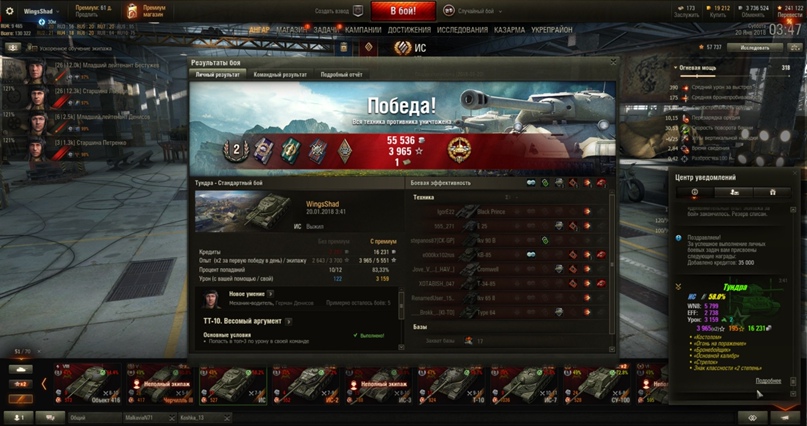
Task: Click the red В бой! button
Action: click(403, 11)
